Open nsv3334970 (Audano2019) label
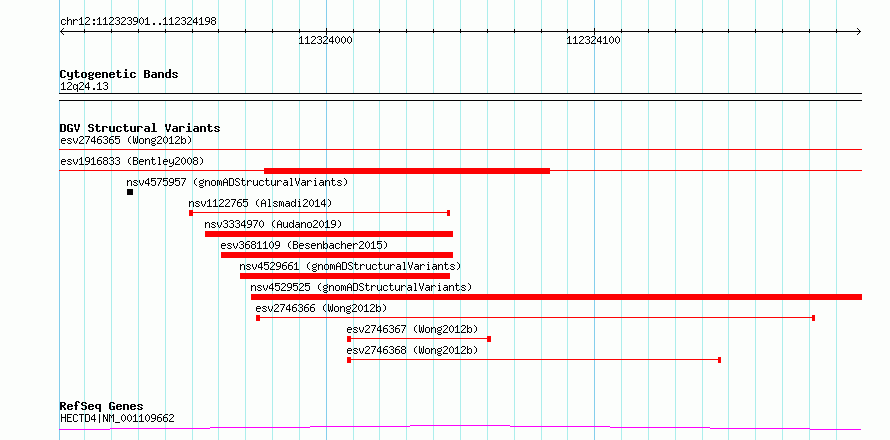890x440 pixels. coord(274,224)
